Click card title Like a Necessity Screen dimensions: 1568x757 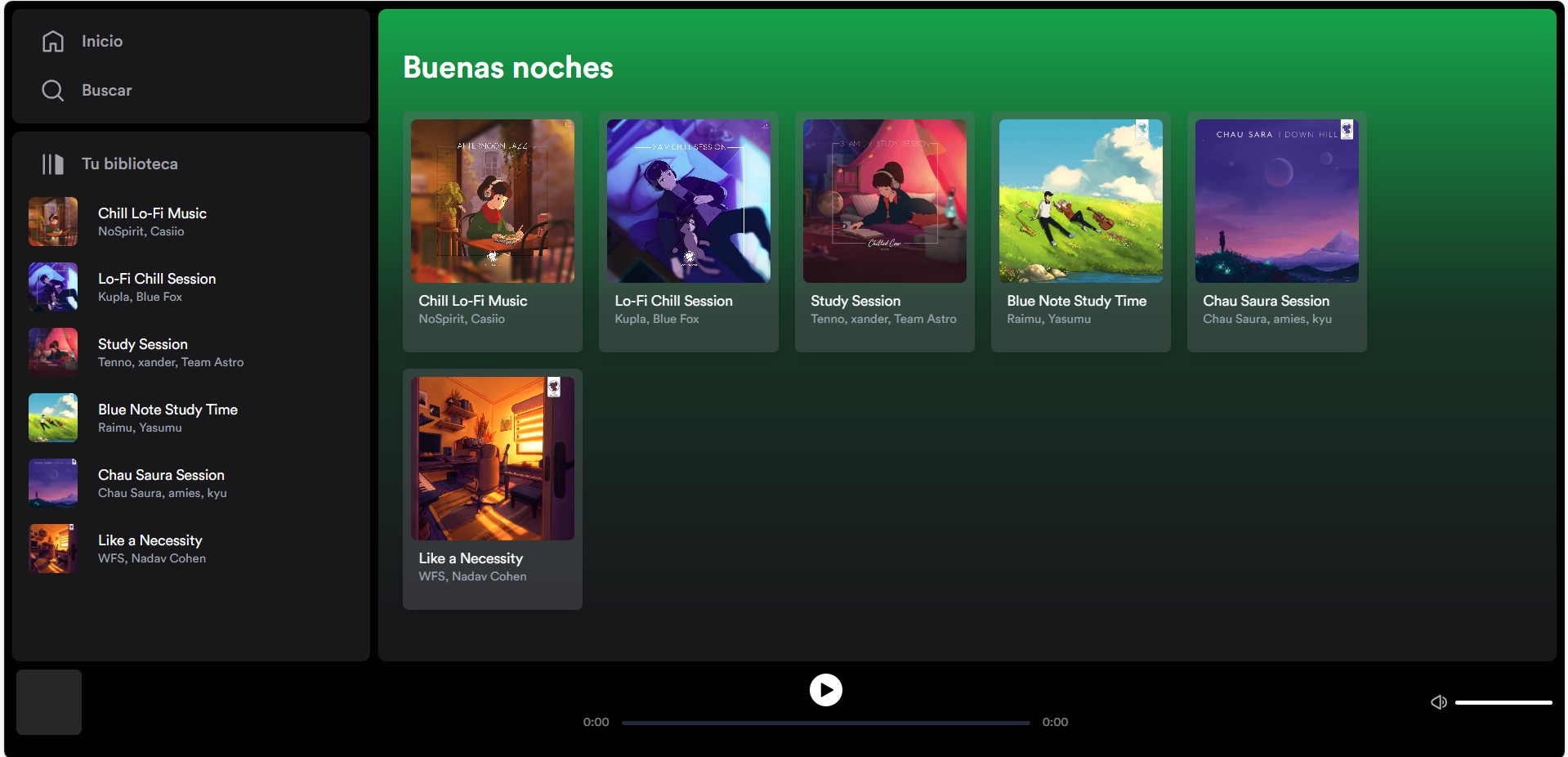click(471, 558)
